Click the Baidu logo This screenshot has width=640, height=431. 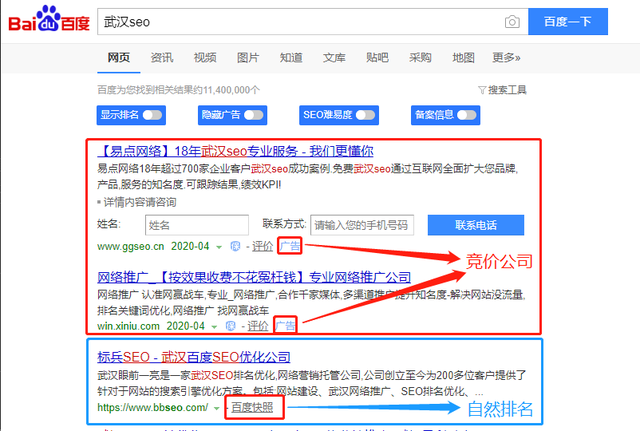[49, 19]
